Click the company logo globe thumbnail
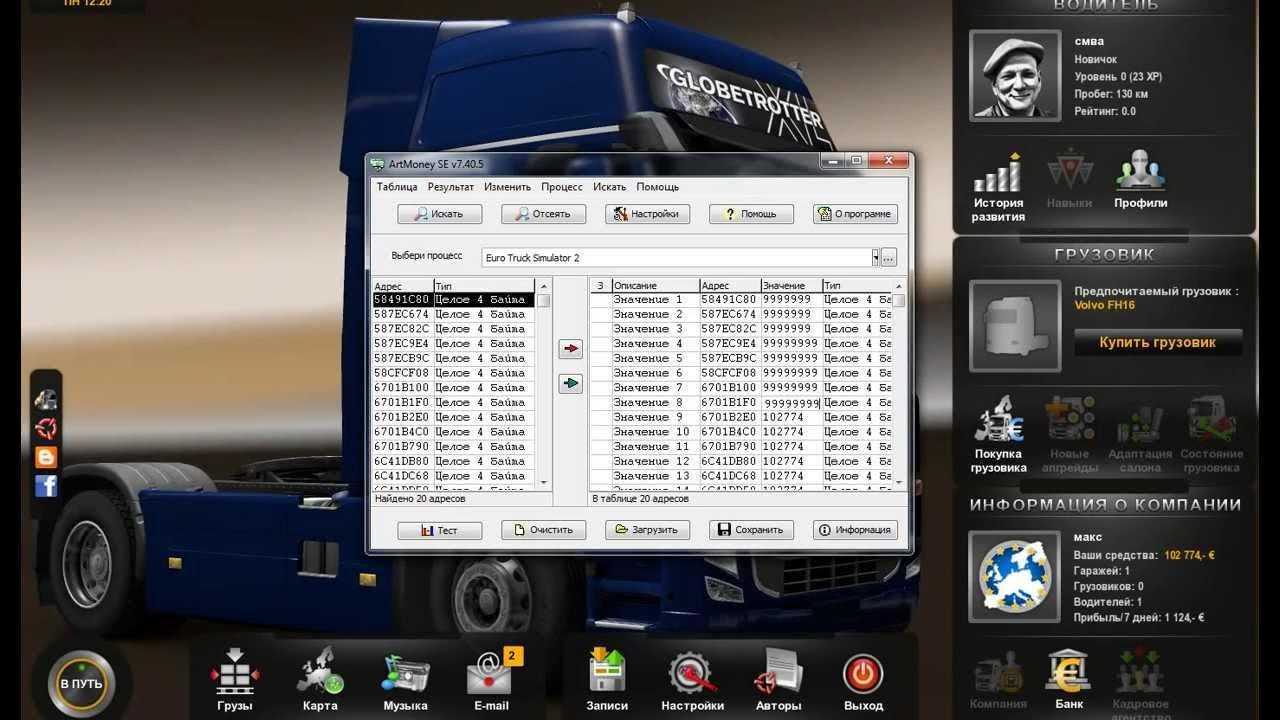Viewport: 1280px width, 720px height. 1014,576
